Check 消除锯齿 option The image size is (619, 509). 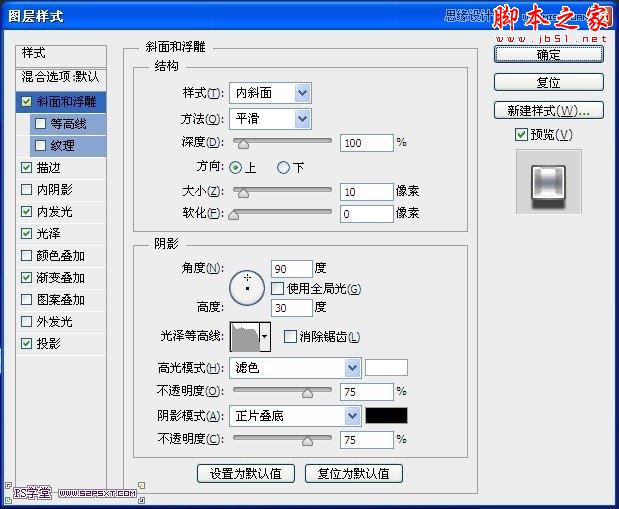pos(290,337)
